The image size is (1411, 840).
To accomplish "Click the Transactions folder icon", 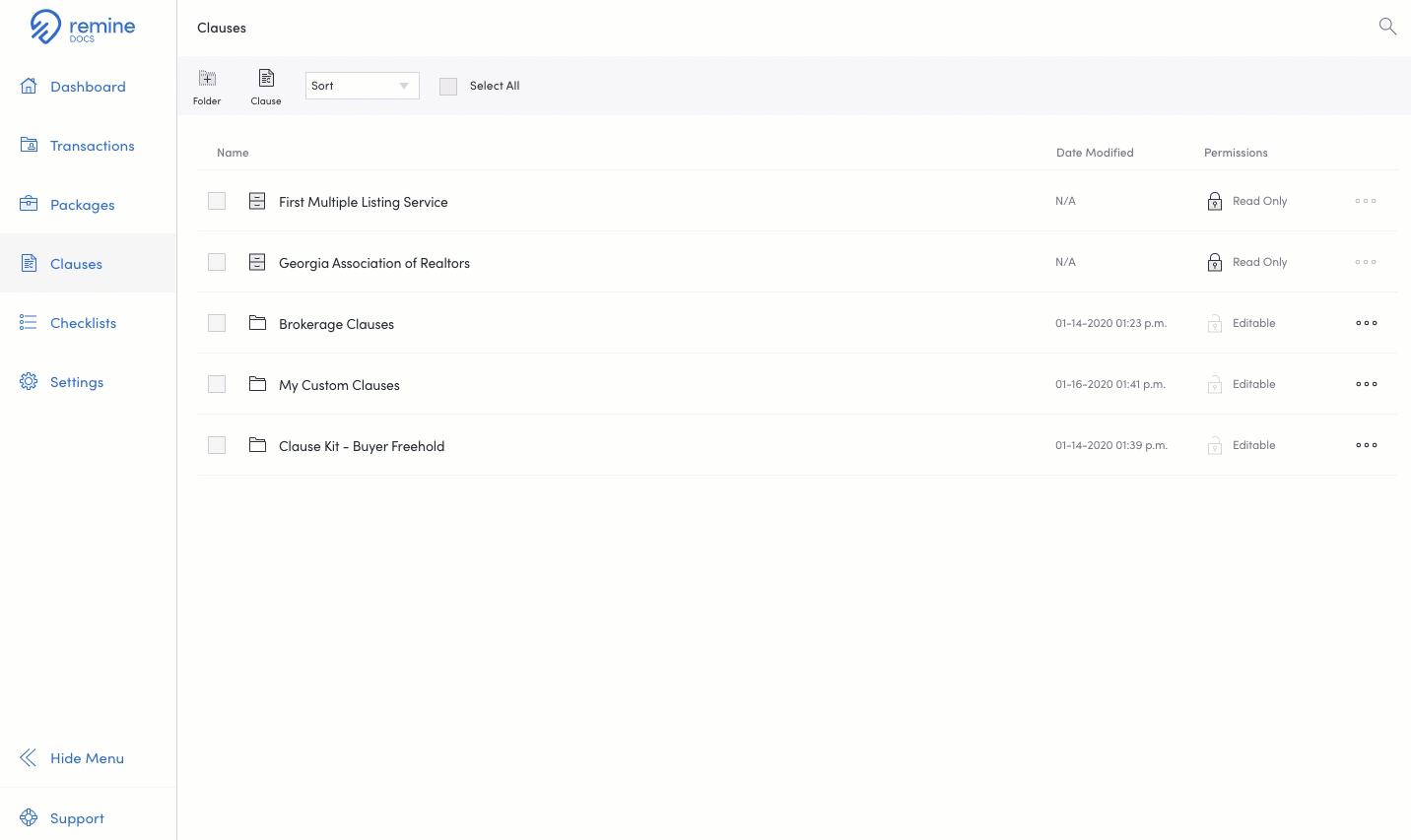I will [29, 145].
